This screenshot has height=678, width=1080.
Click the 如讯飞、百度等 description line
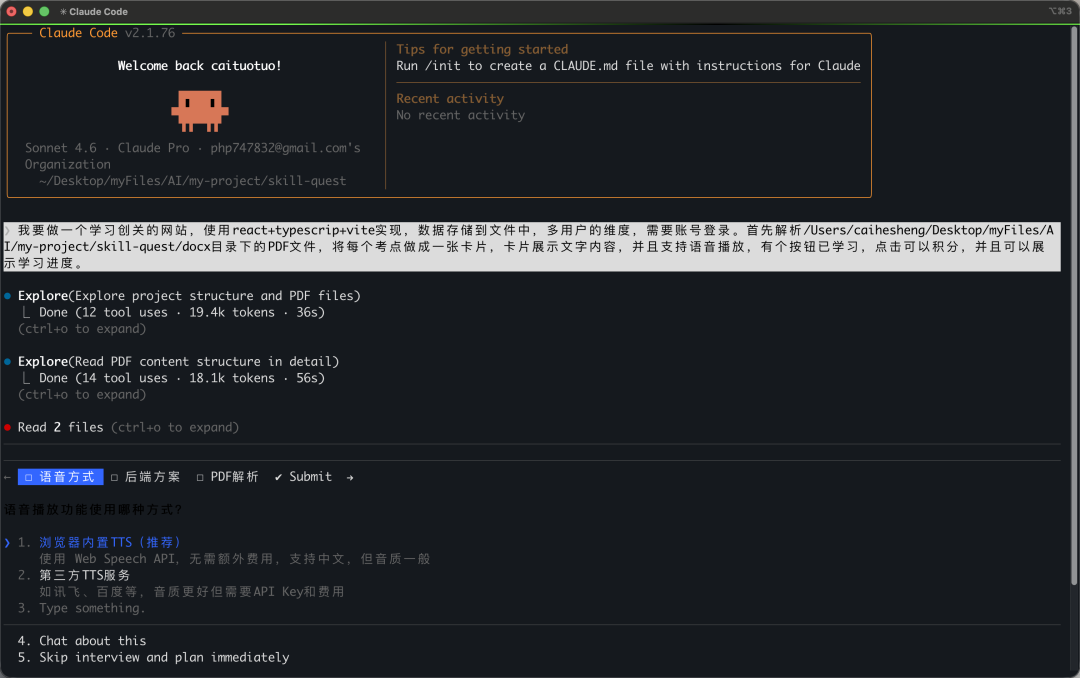coord(191,592)
